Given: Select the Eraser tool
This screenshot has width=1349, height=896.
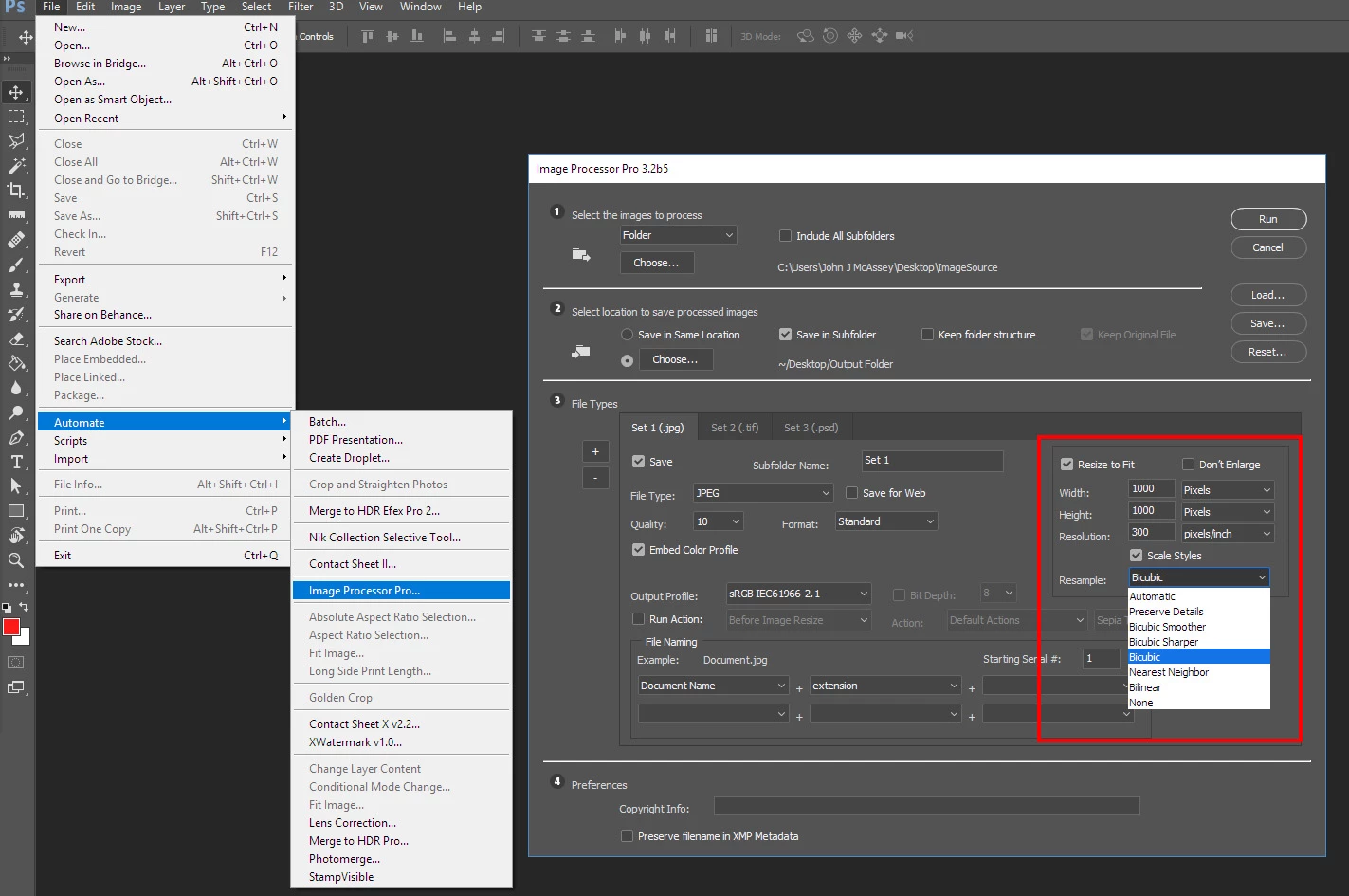Looking at the screenshot, I should [16, 338].
